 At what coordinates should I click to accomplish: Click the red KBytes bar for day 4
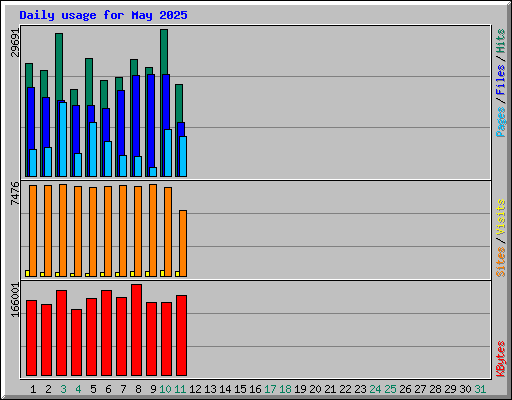tap(76, 342)
